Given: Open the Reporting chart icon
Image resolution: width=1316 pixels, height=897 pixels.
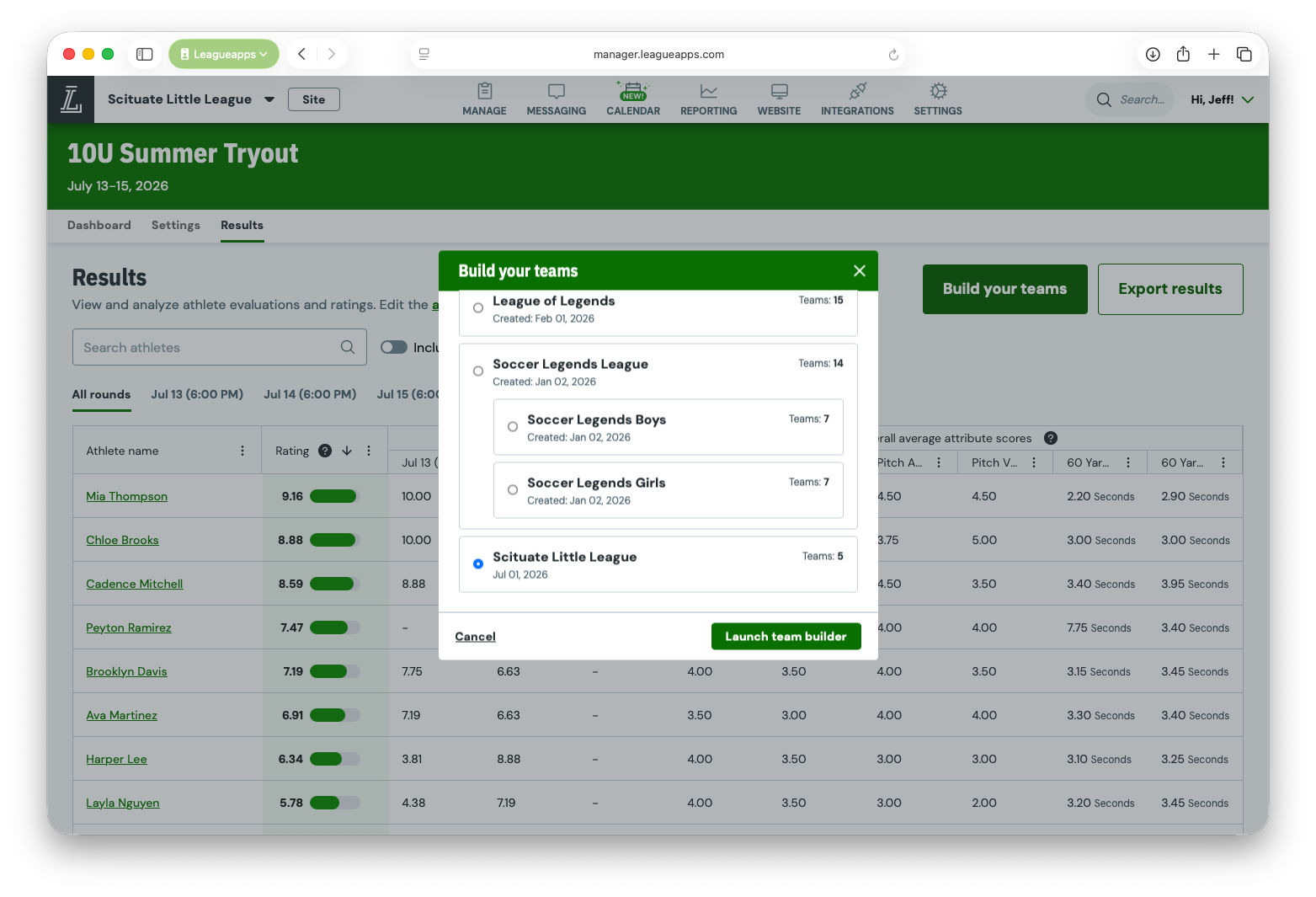Looking at the screenshot, I should 709,91.
